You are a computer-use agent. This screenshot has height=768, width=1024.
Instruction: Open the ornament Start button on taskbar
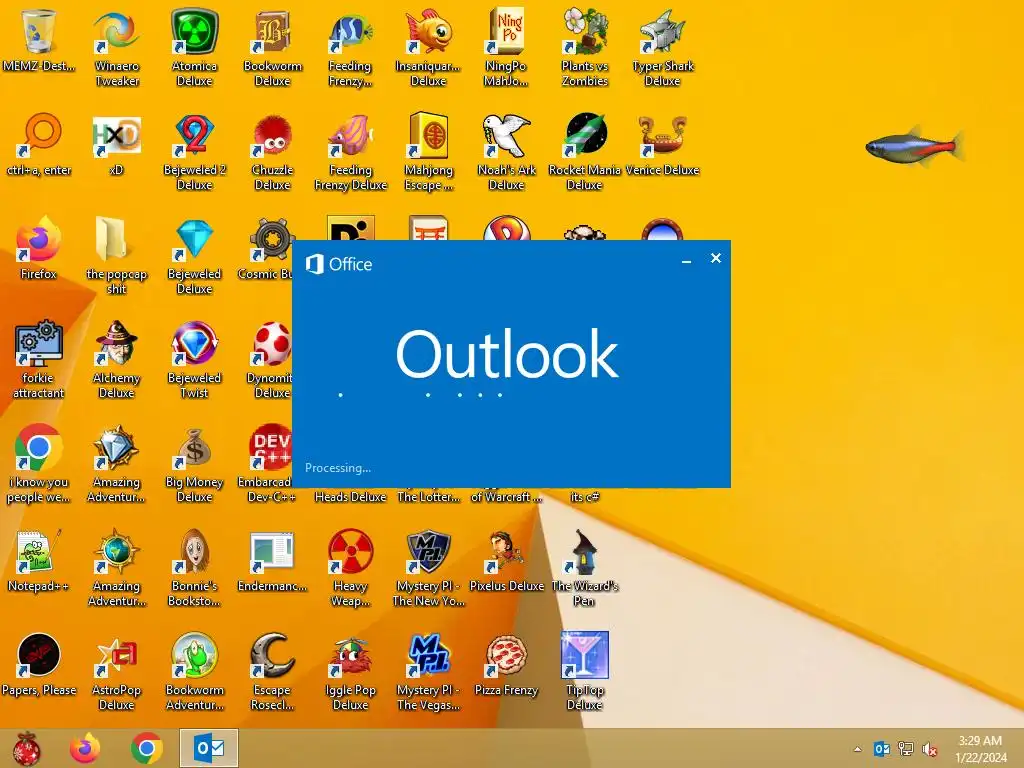click(x=26, y=748)
